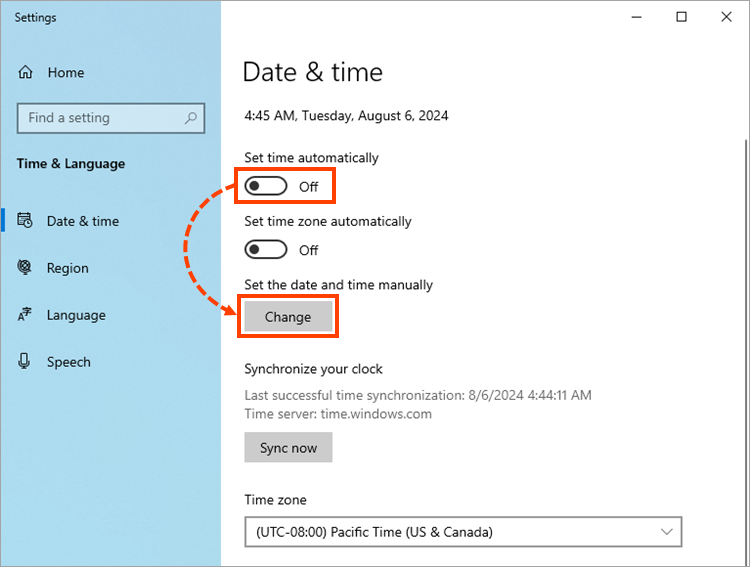
Task: Click the vertical scrollbar on right
Action: point(746,352)
